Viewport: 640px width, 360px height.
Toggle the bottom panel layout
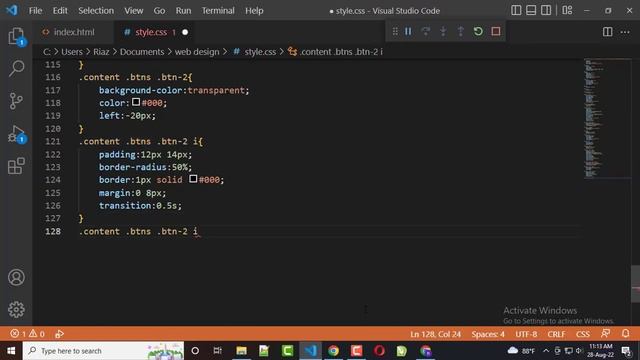(x=531, y=10)
